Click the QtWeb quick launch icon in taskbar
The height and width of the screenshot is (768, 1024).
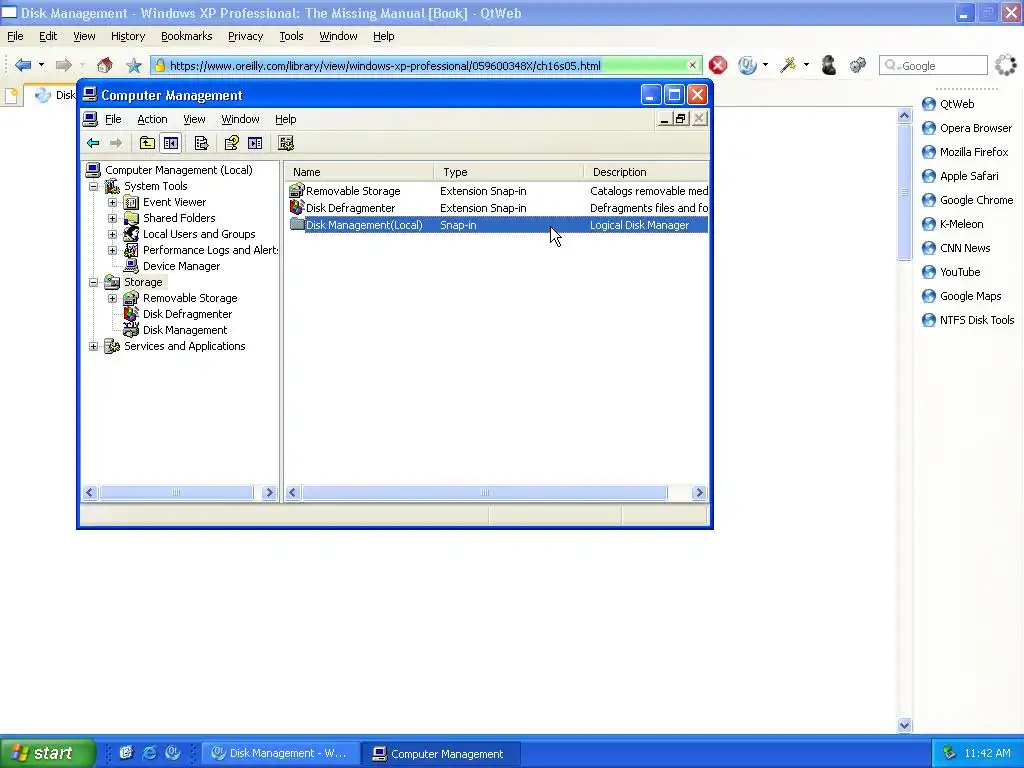coord(172,753)
